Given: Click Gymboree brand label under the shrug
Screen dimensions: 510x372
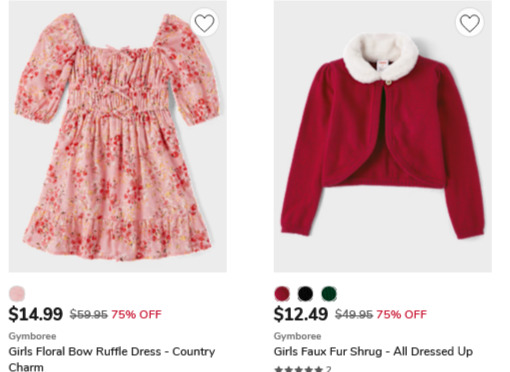Looking at the screenshot, I should click(x=298, y=336).
